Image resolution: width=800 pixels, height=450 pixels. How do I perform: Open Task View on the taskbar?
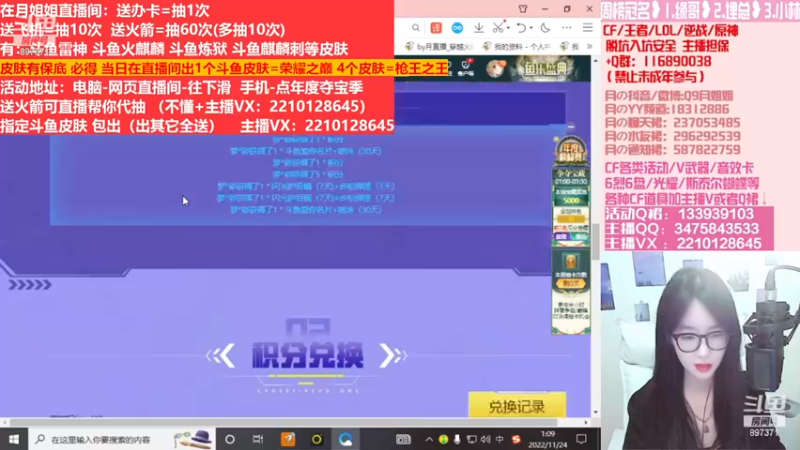[x=258, y=439]
